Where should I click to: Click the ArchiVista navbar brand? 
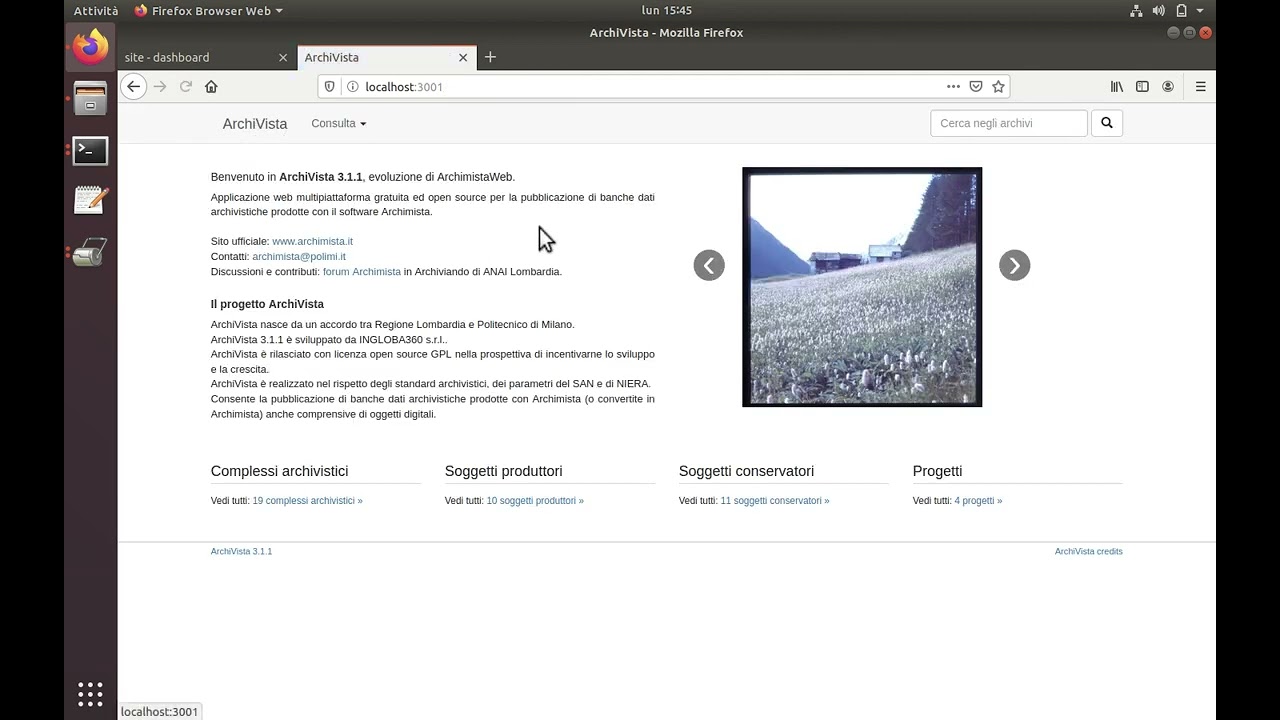pos(255,124)
